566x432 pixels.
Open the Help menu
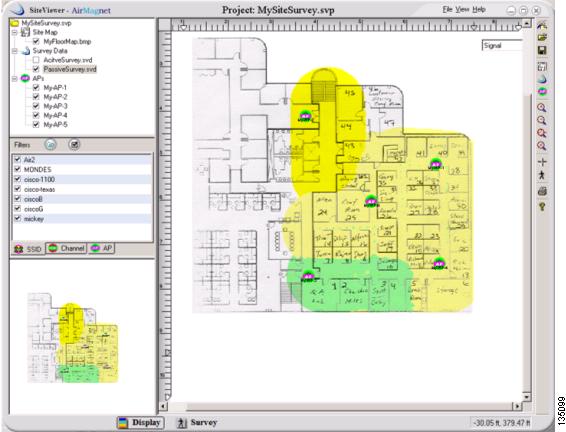479,9
